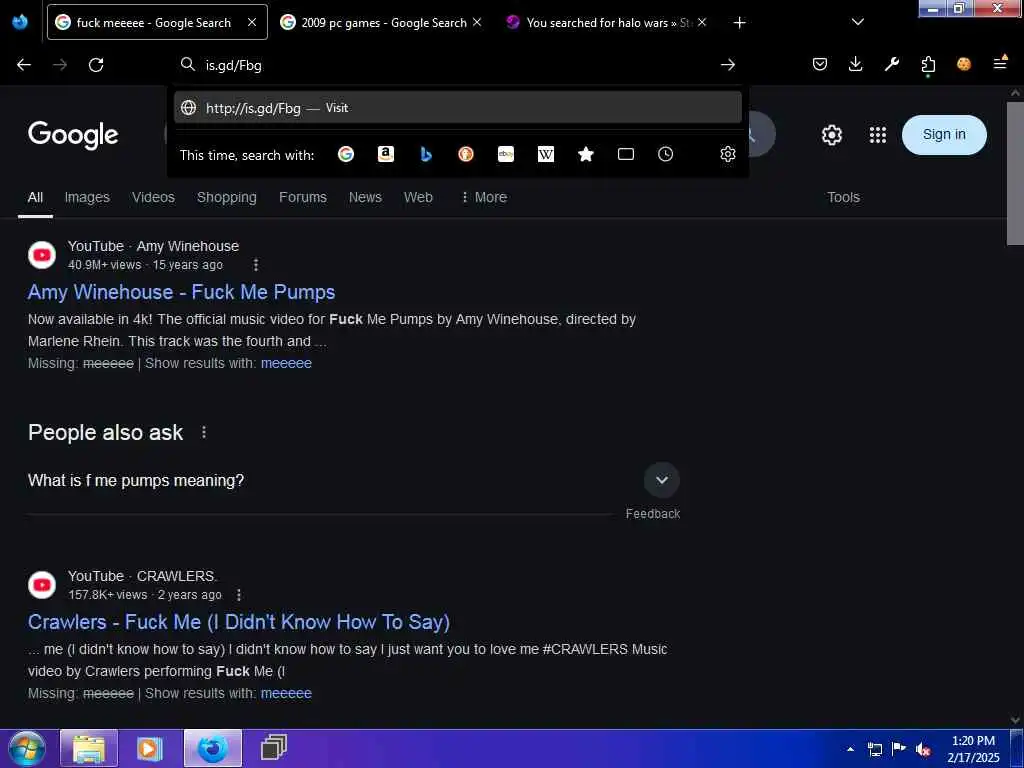Close the '2009 pc games' tab
The height and width of the screenshot is (768, 1024).
click(477, 22)
